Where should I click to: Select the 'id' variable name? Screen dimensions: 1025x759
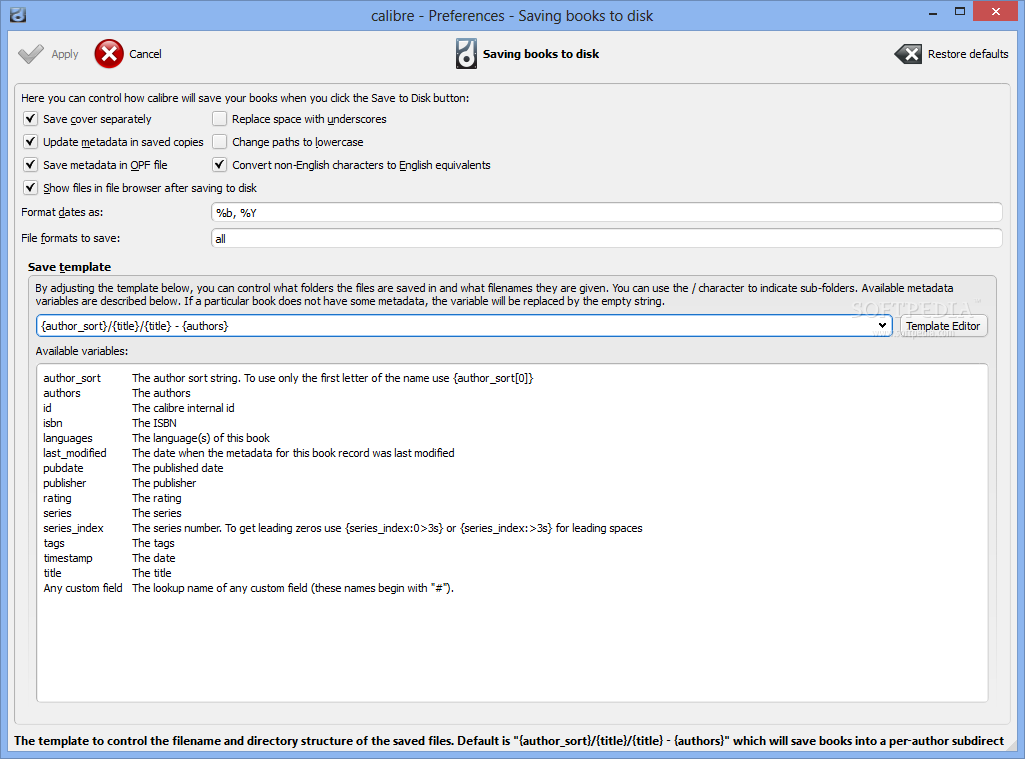pyautogui.click(x=47, y=408)
